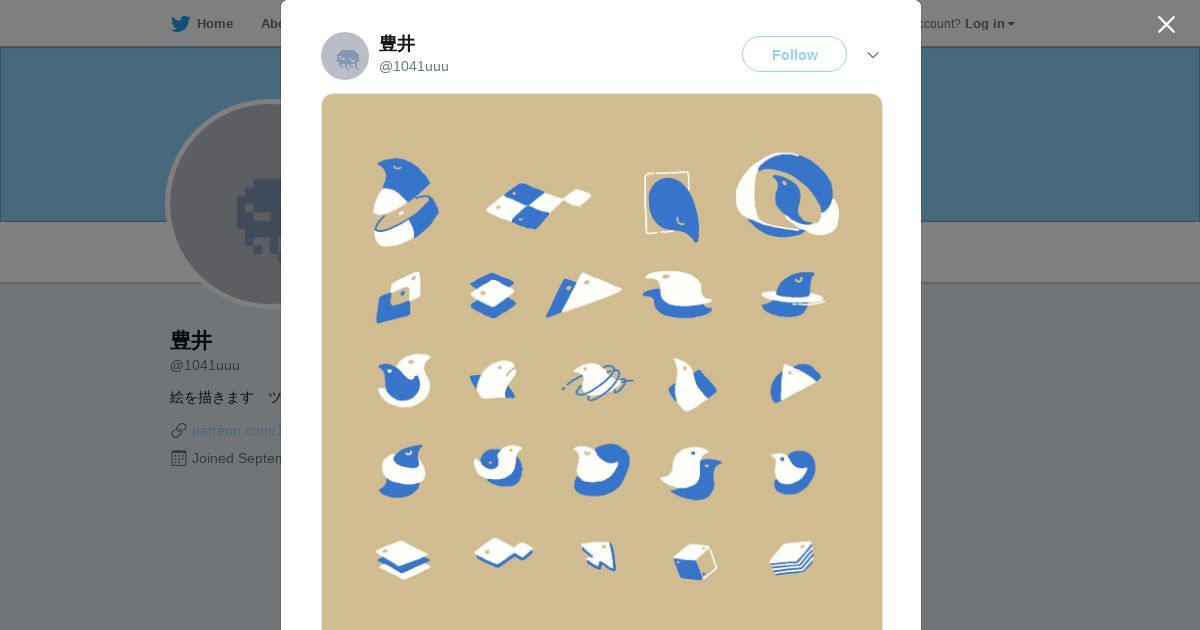Follow the user 豊井
This screenshot has height=630, width=1200.
(794, 54)
